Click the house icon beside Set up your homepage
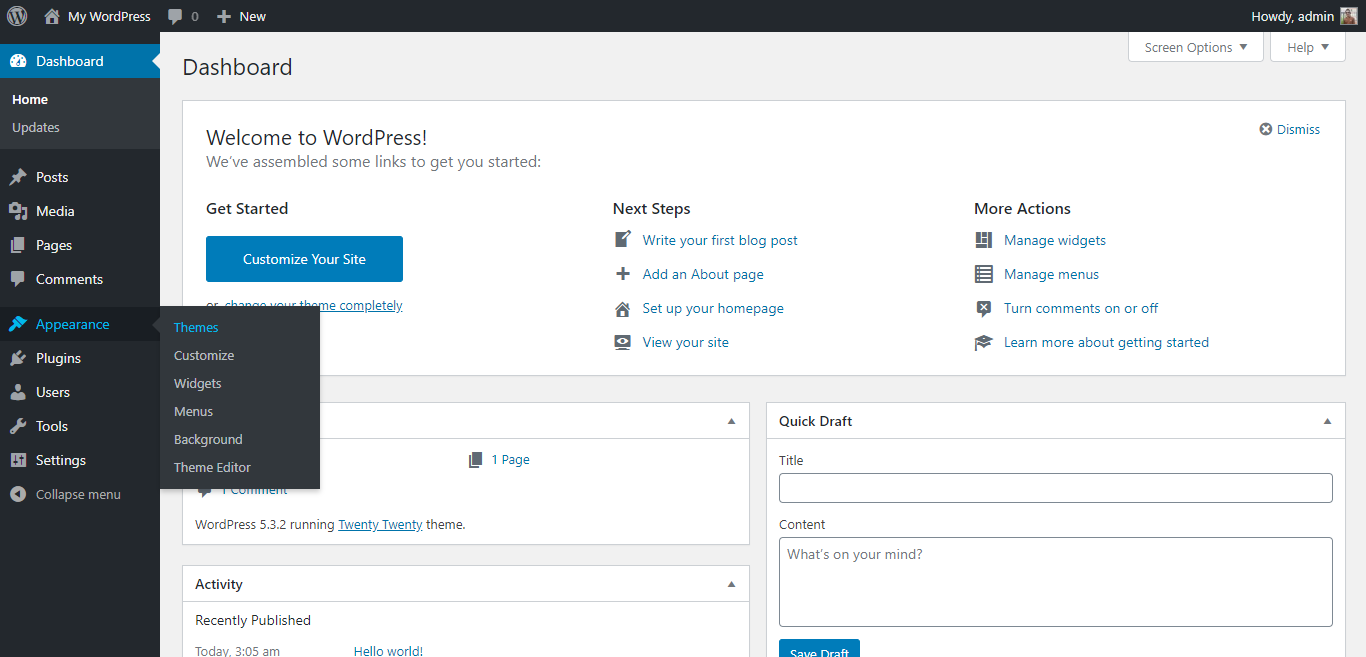This screenshot has width=1366, height=657. click(623, 308)
